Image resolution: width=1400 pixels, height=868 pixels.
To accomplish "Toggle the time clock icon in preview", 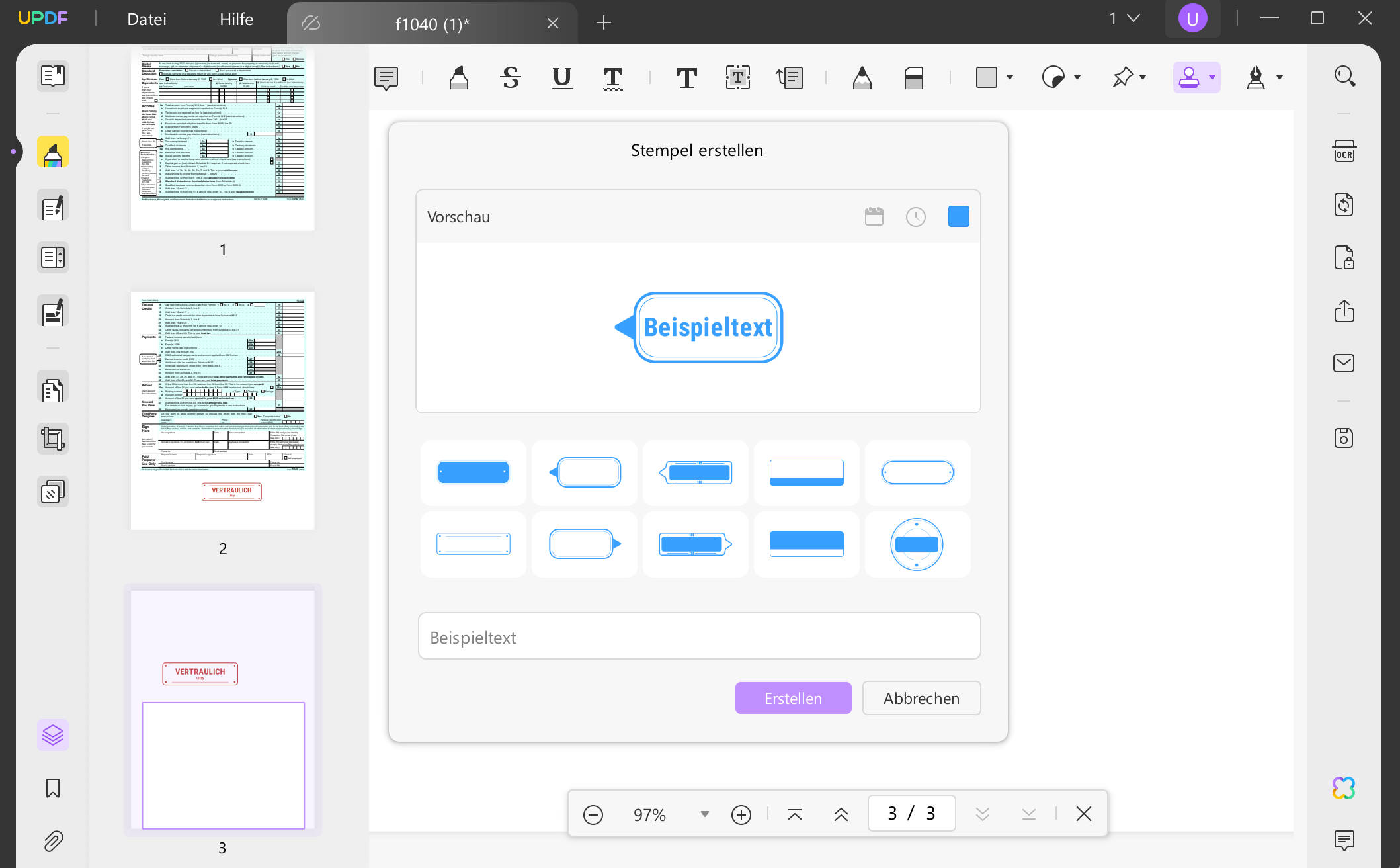I will point(915,216).
